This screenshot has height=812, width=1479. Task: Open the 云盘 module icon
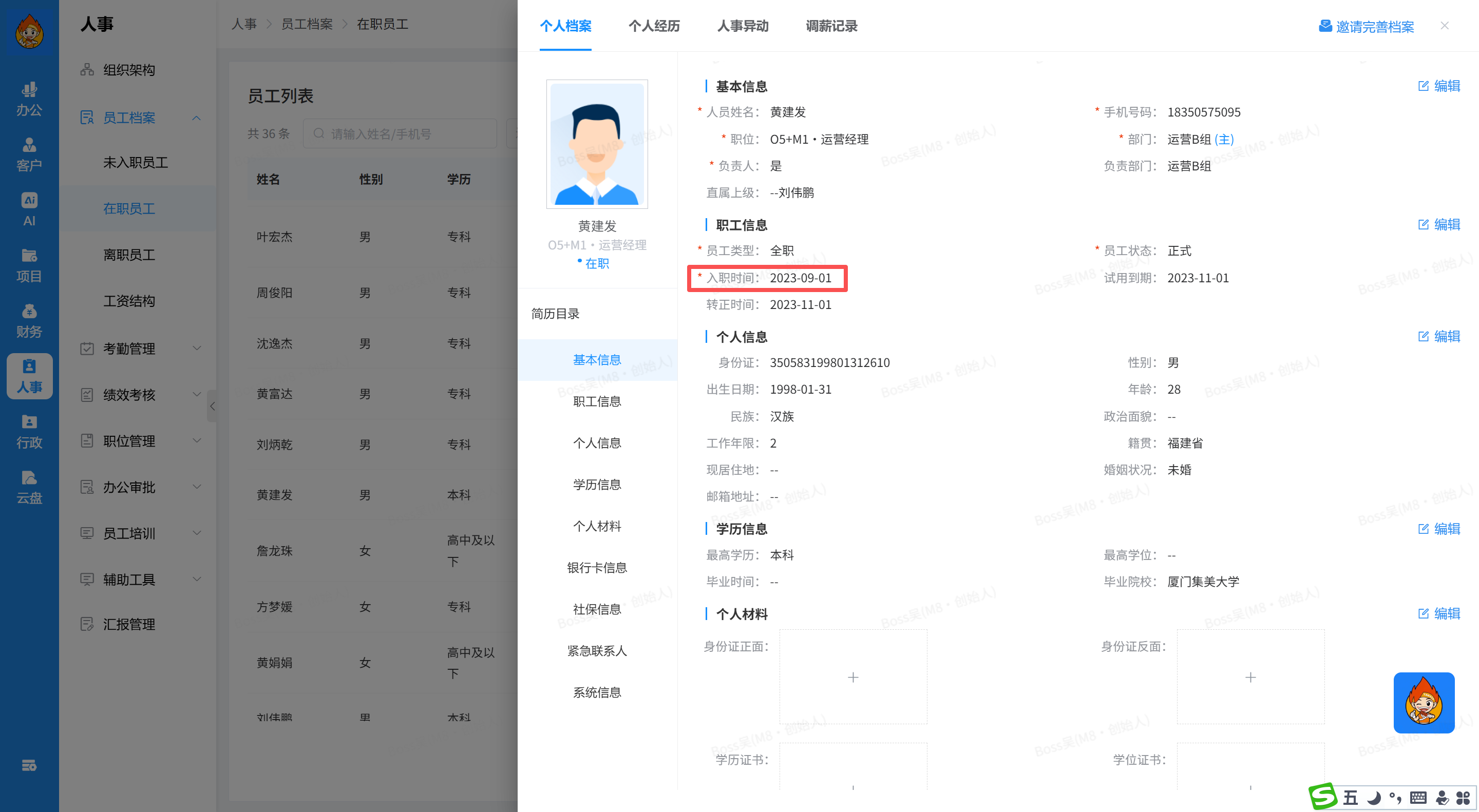pos(29,487)
